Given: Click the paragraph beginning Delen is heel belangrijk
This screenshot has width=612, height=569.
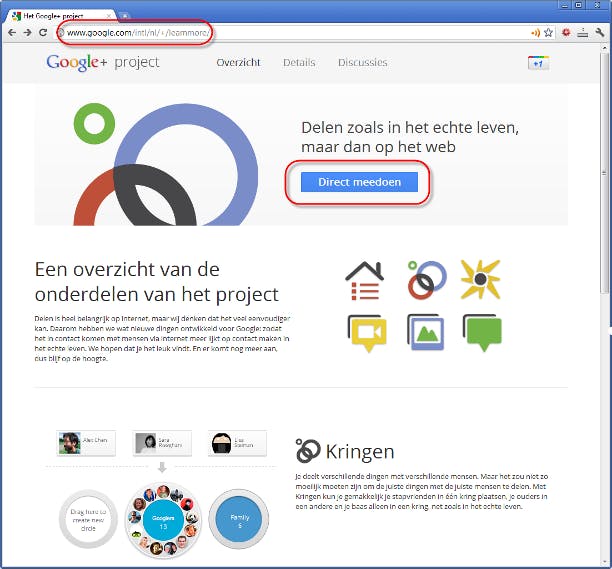Looking at the screenshot, I should click(162, 338).
